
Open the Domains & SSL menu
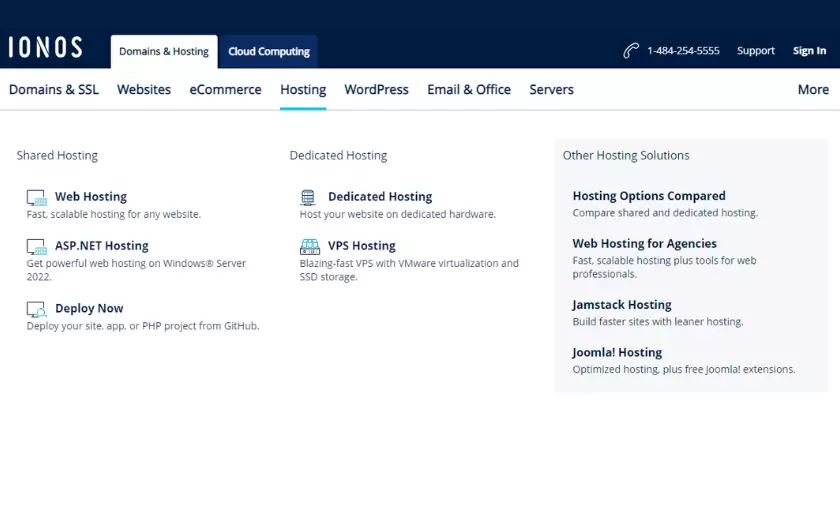[x=54, y=89]
